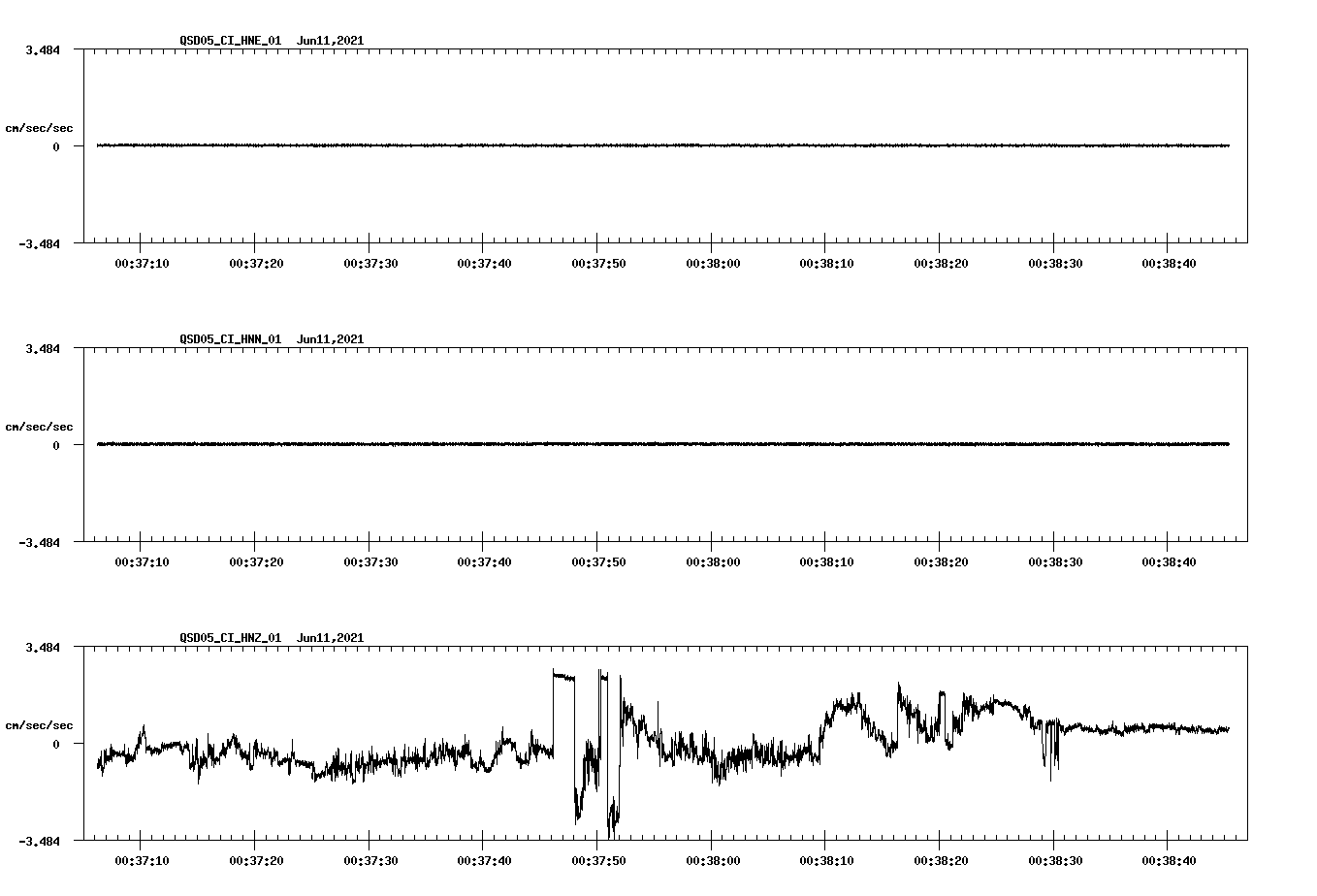1317x896 pixels.
Task: Click 00:37:50 time label under HNZ plot
Action: (x=598, y=861)
